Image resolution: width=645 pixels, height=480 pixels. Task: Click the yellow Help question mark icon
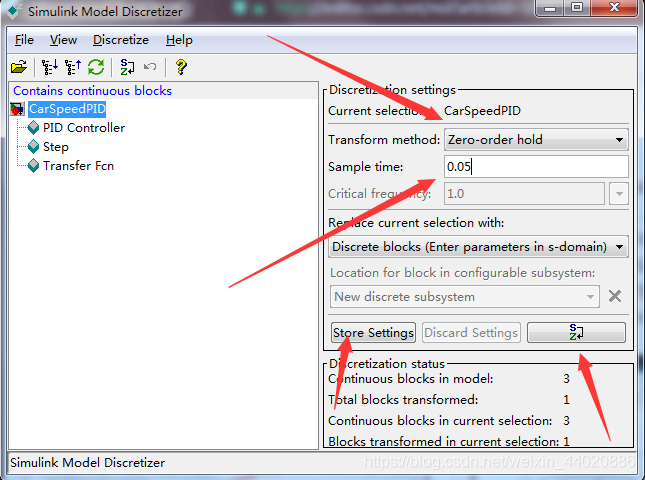pyautogui.click(x=181, y=67)
